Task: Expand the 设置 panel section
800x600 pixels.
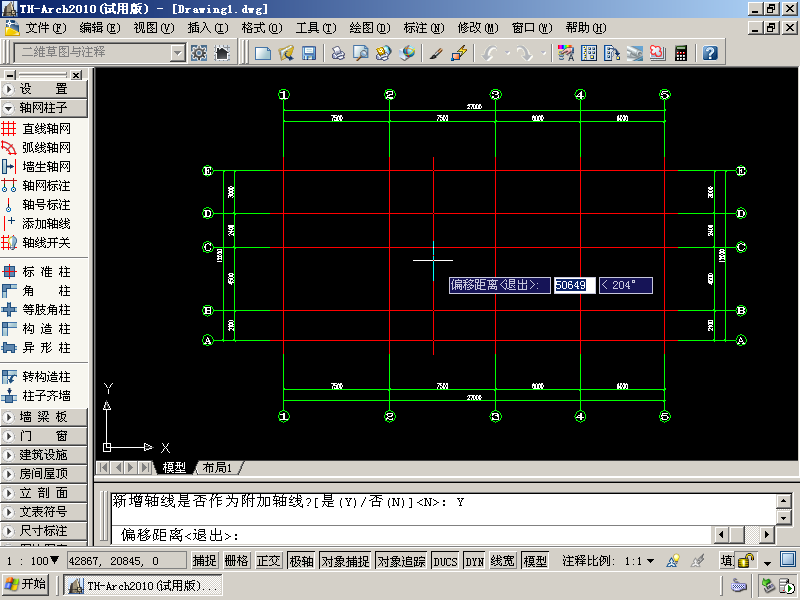Action: click(x=44, y=89)
